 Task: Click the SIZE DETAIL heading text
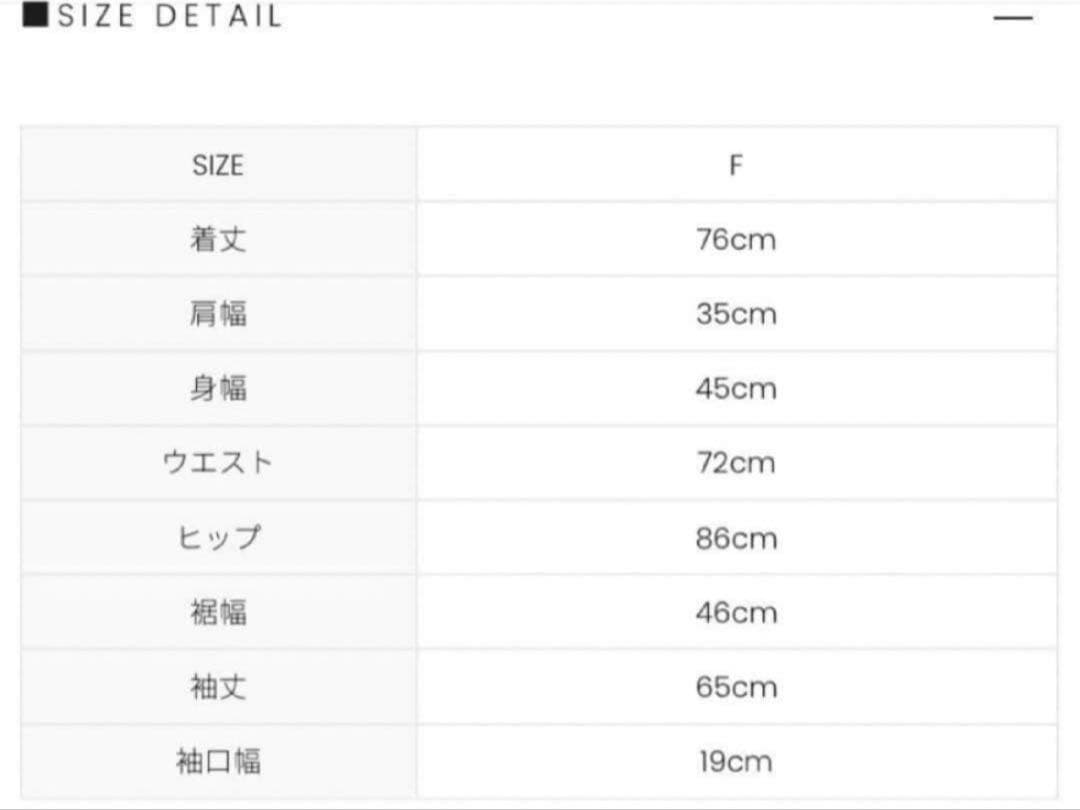click(169, 17)
